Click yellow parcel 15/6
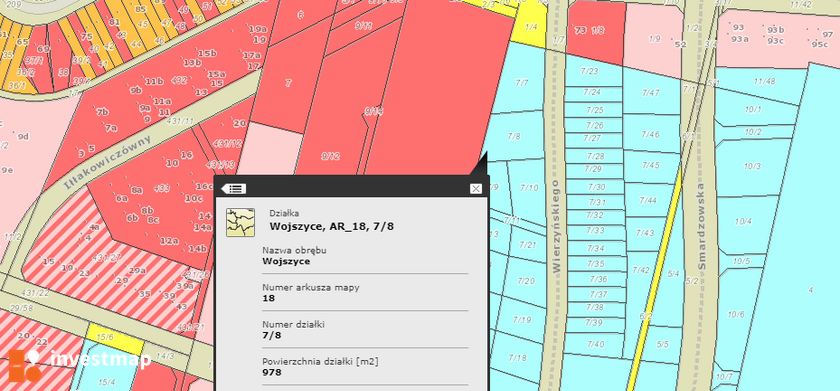 106,336
